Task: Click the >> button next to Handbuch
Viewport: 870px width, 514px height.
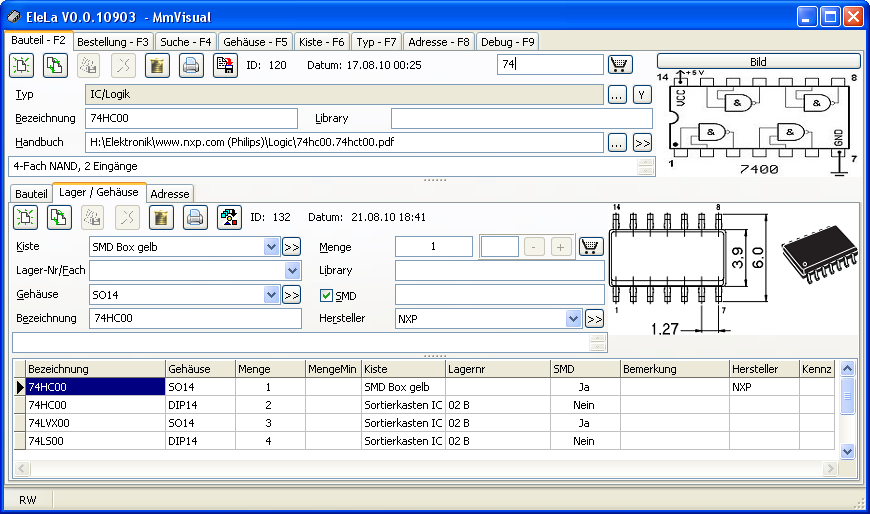Action: click(642, 143)
